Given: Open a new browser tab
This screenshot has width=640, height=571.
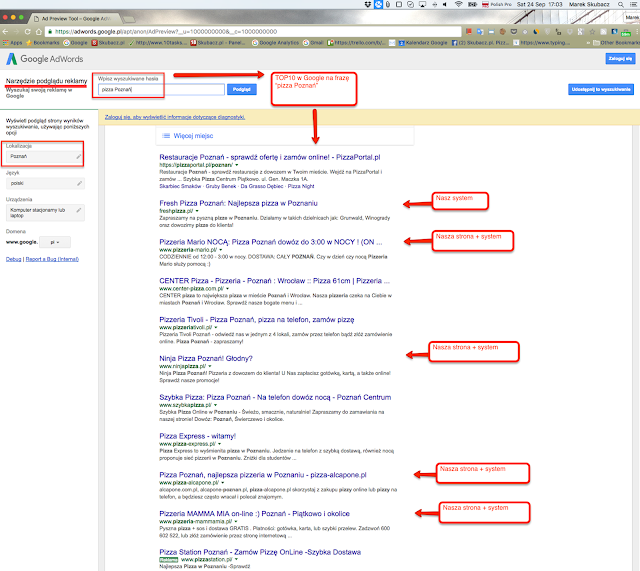Looking at the screenshot, I should (129, 19).
